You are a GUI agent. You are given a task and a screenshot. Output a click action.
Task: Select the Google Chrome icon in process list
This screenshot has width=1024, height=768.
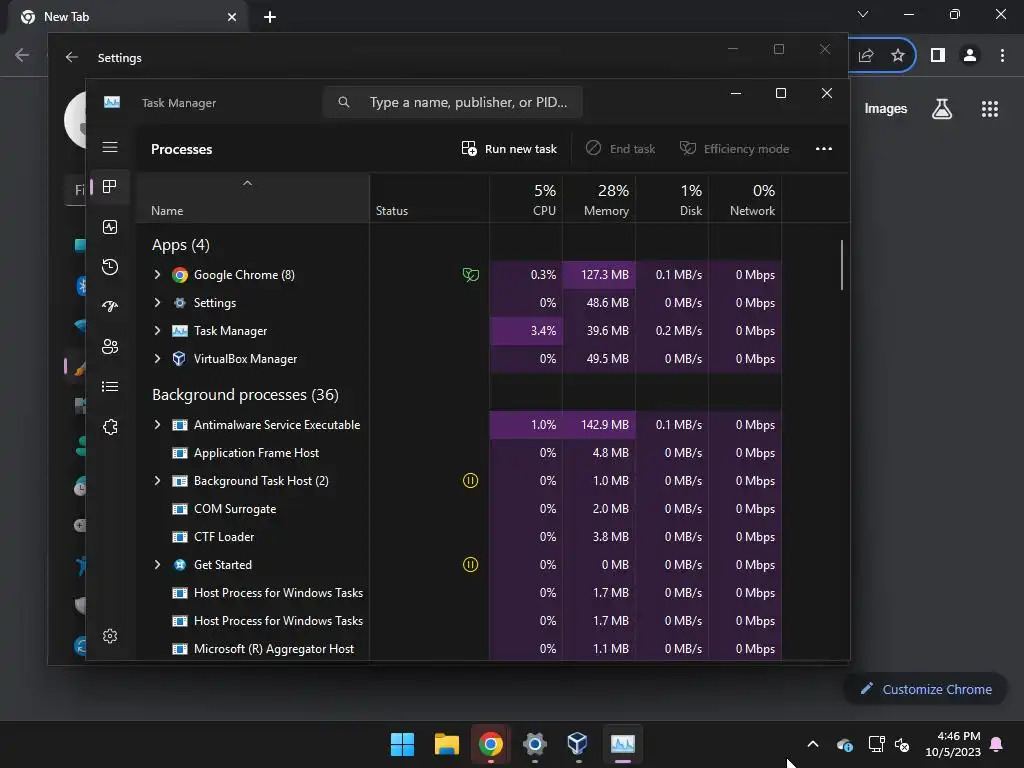(180, 275)
